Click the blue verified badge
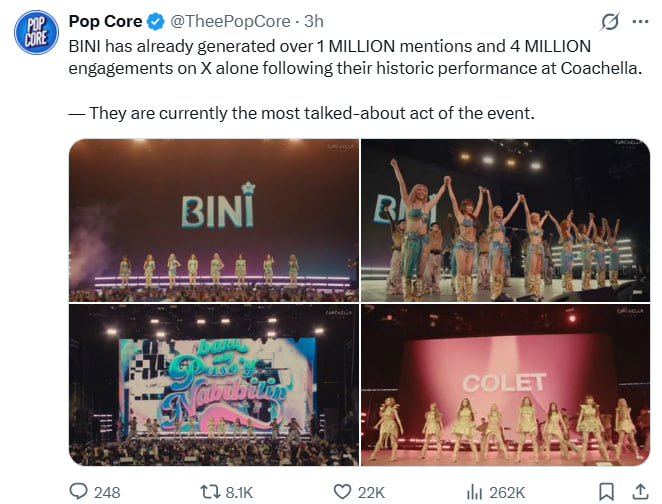The width and height of the screenshot is (662, 504). (156, 21)
